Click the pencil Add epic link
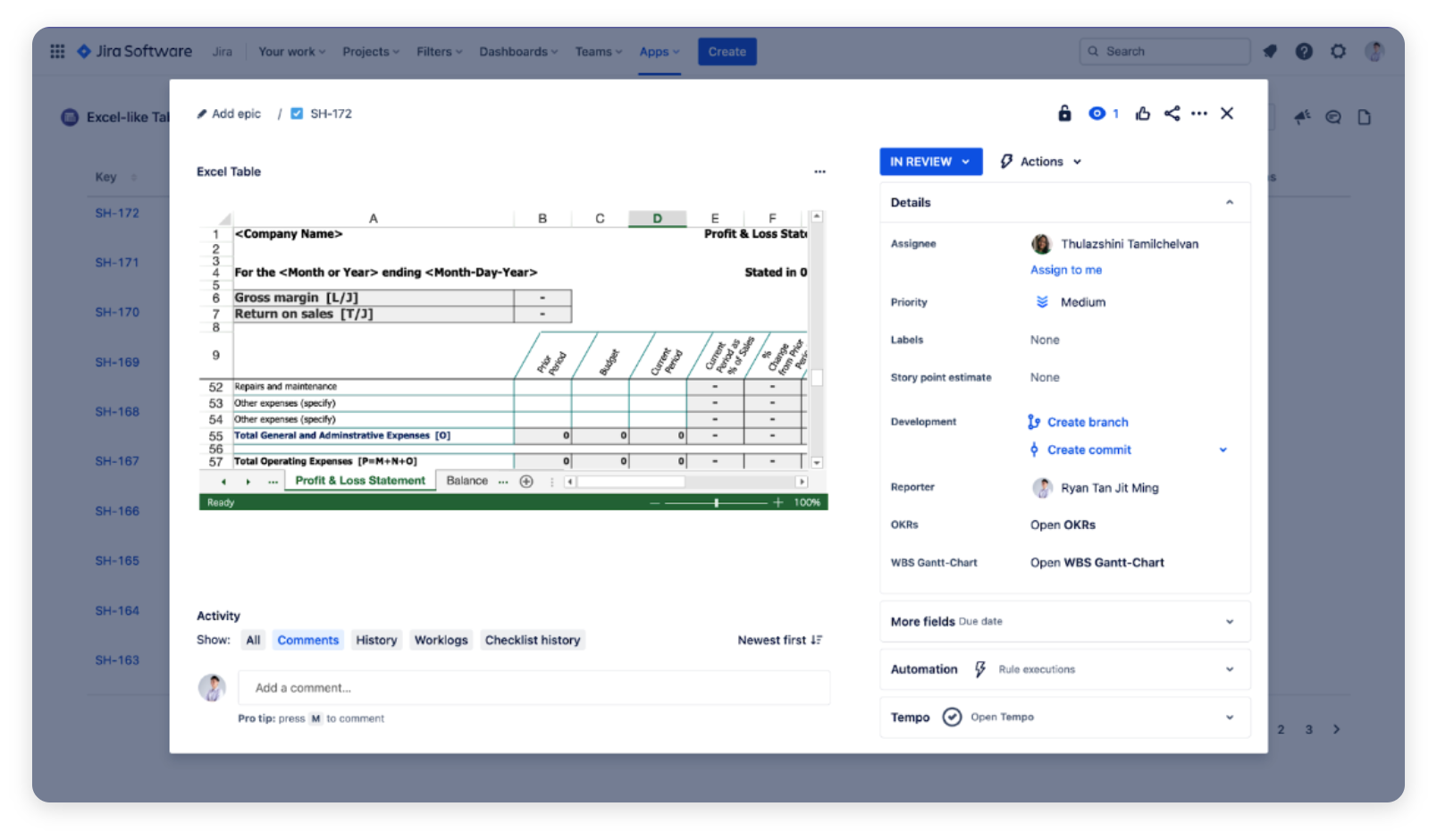Viewport: 1437px width, 840px height. pos(229,113)
